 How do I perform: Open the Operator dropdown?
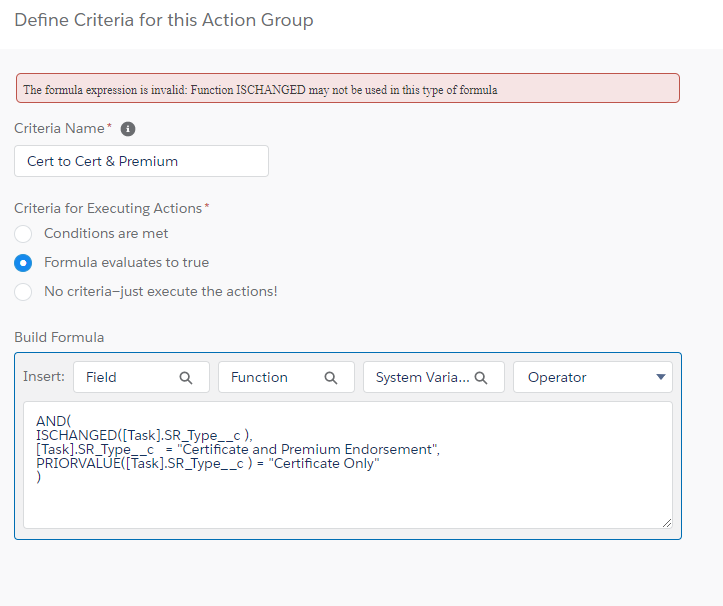click(x=592, y=378)
